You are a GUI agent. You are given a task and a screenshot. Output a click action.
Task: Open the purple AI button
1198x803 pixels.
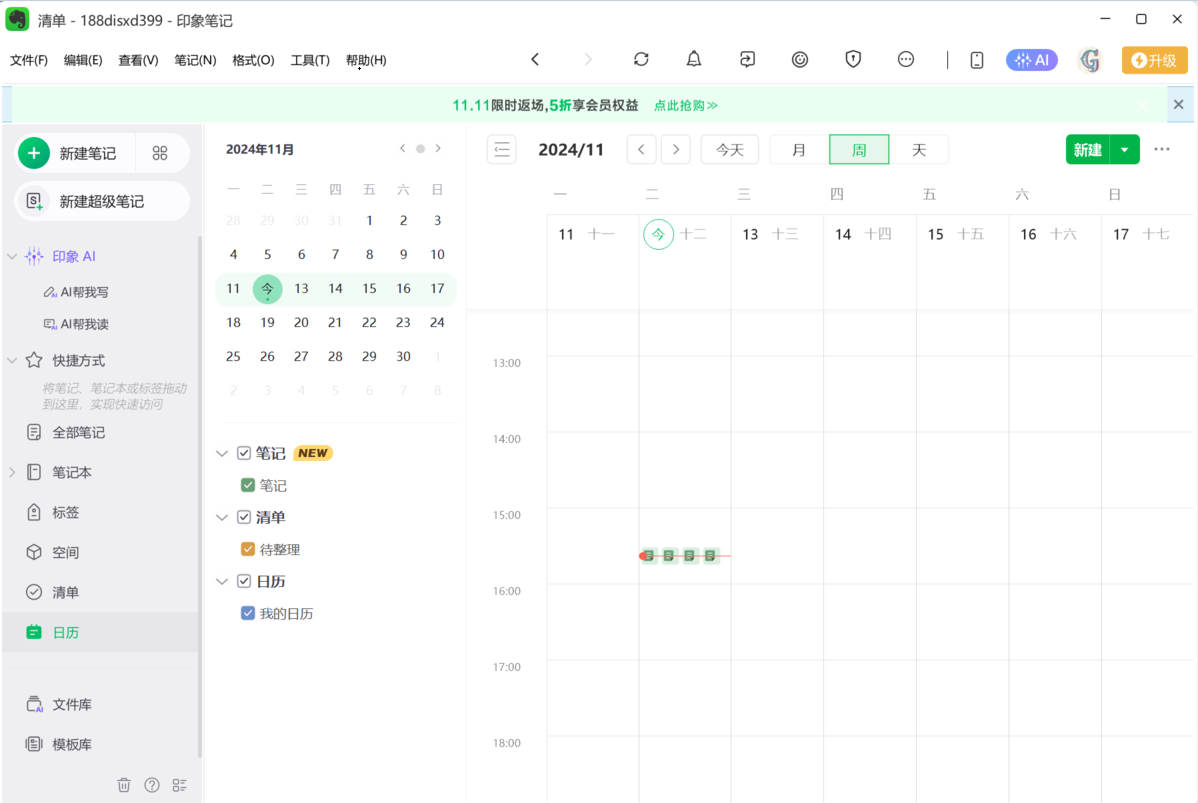point(1031,60)
